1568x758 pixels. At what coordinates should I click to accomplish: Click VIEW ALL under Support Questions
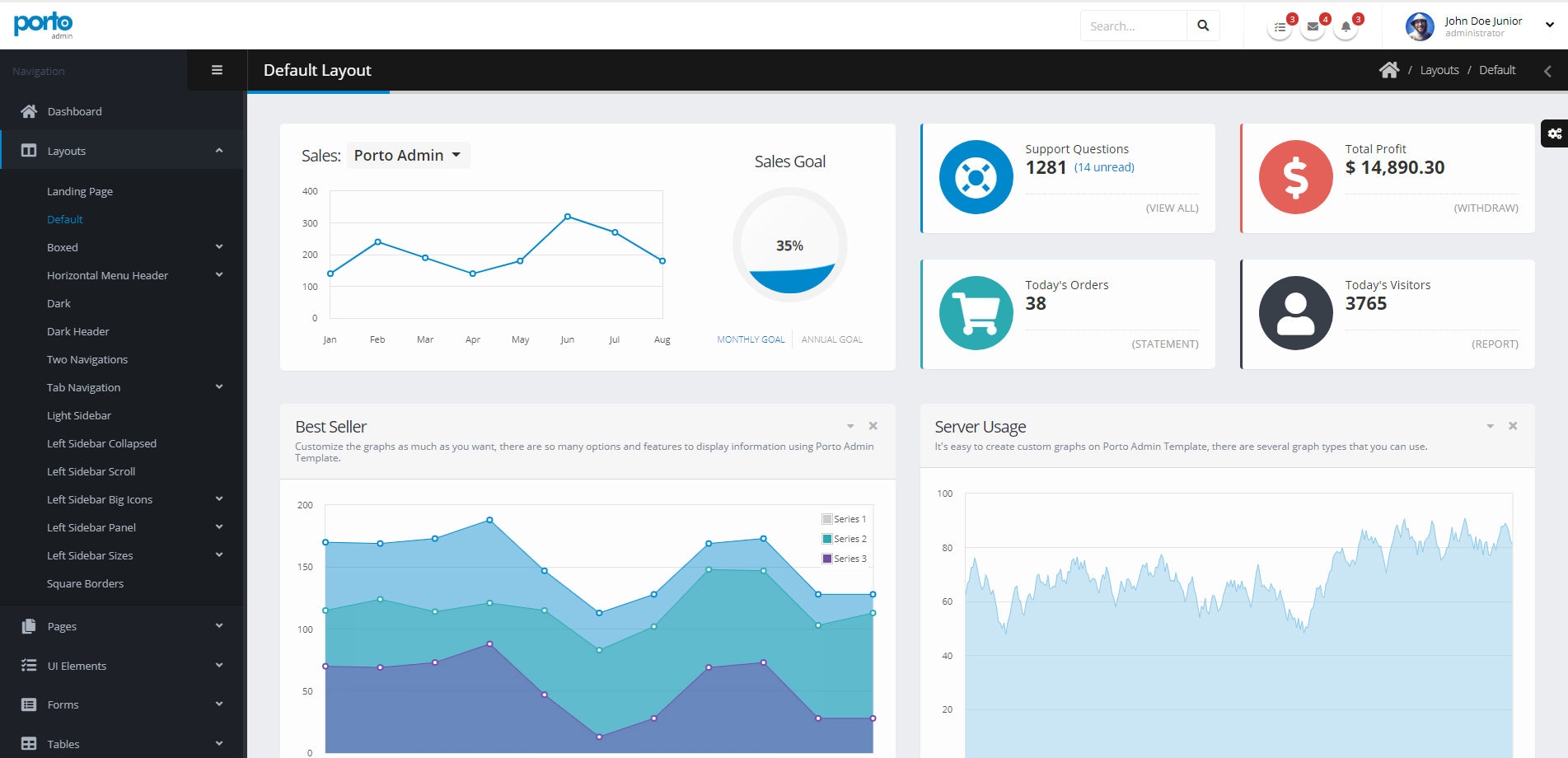[1172, 208]
